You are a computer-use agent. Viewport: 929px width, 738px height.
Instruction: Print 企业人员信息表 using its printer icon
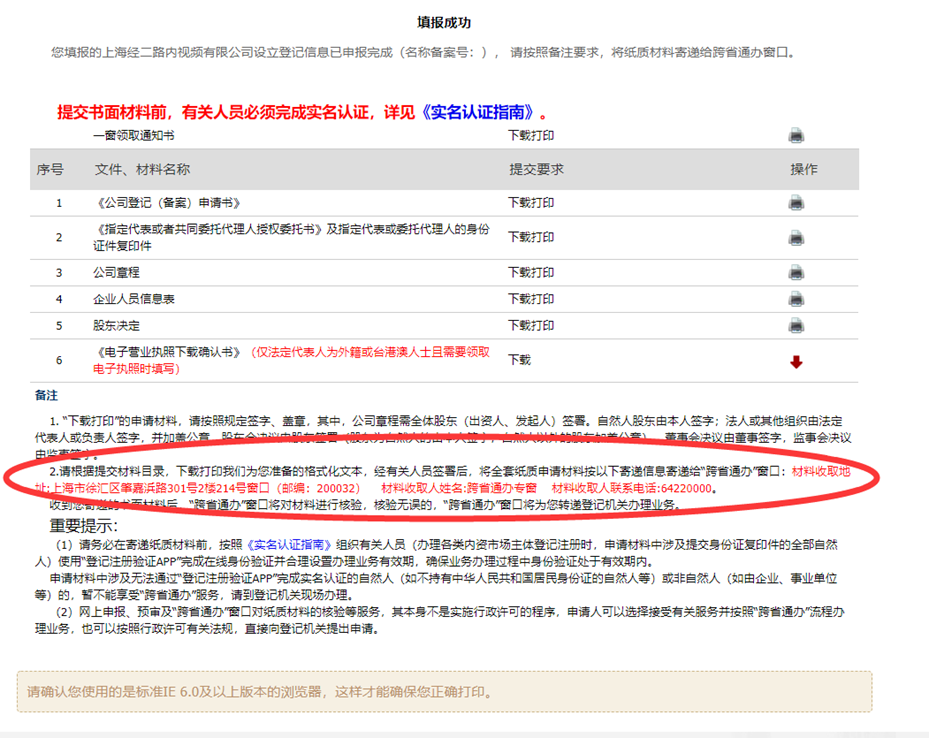(796, 299)
